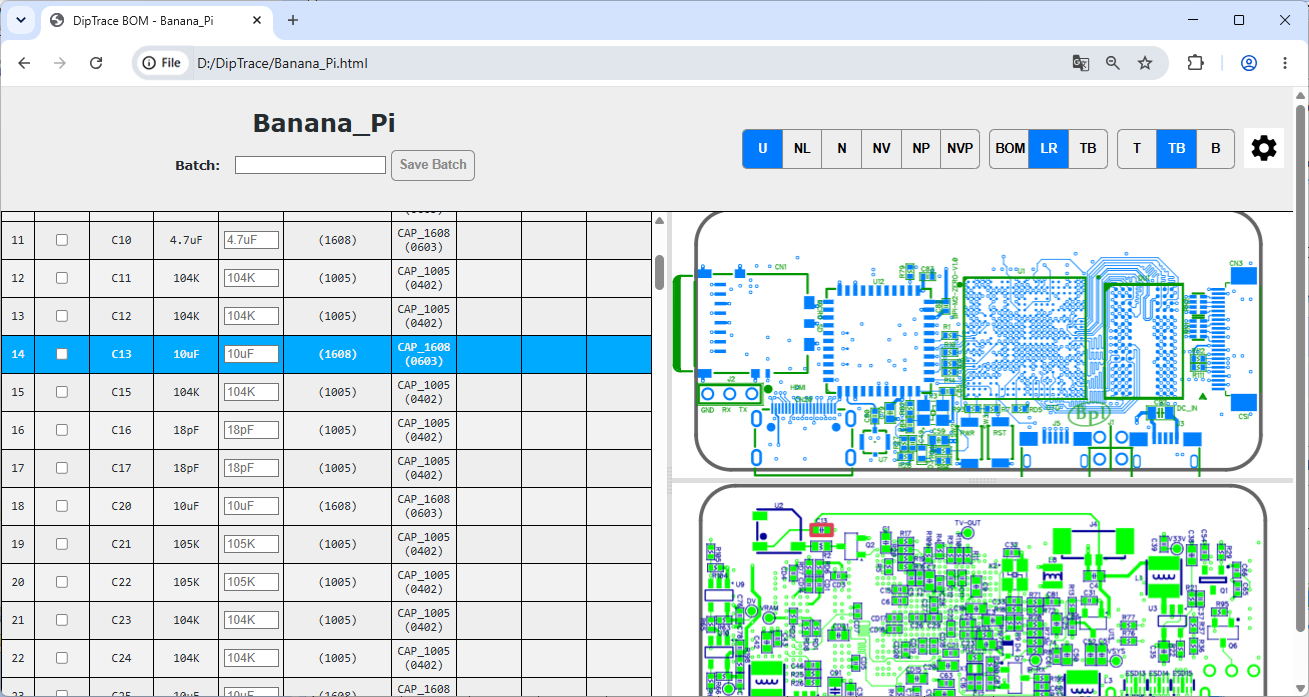
Task: Click the C23 reference cell
Action: coord(121,620)
